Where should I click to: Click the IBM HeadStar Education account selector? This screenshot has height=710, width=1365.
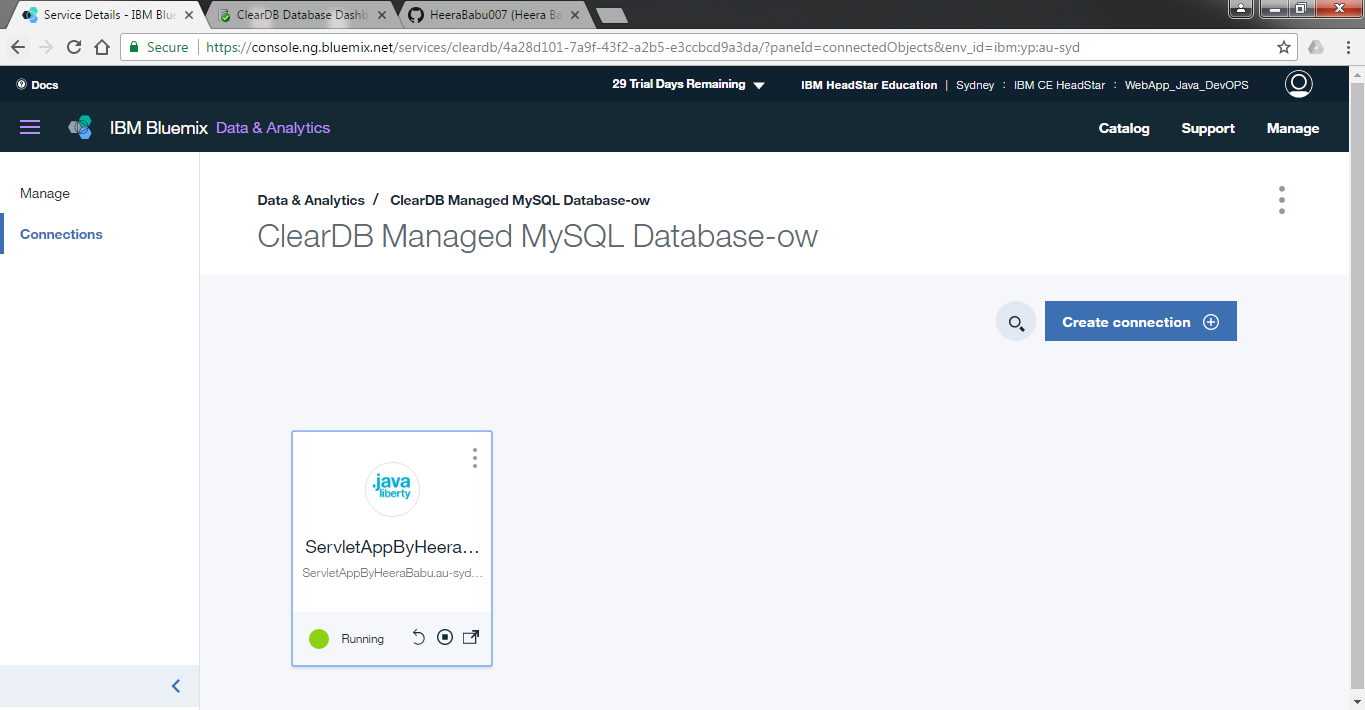coord(869,85)
